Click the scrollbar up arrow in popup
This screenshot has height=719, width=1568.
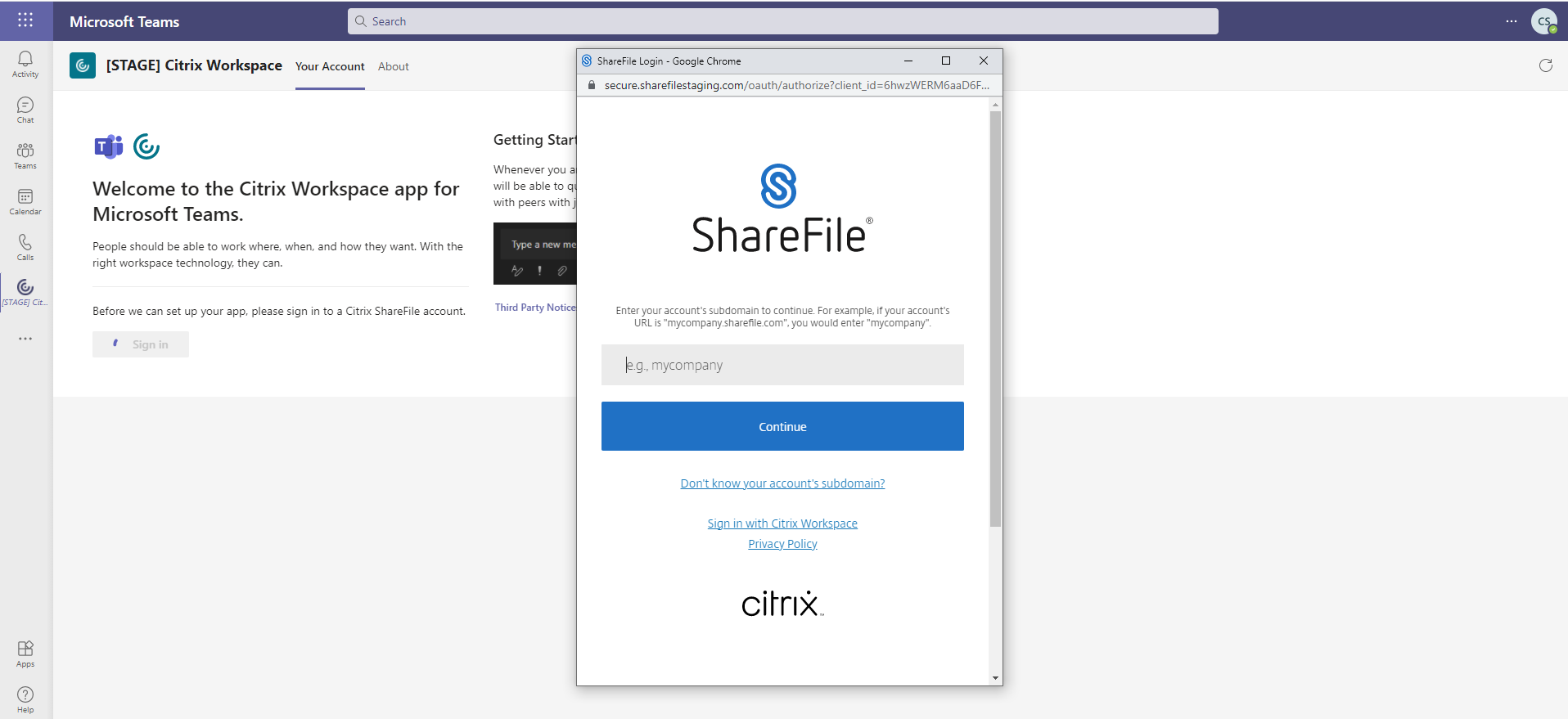[x=995, y=105]
